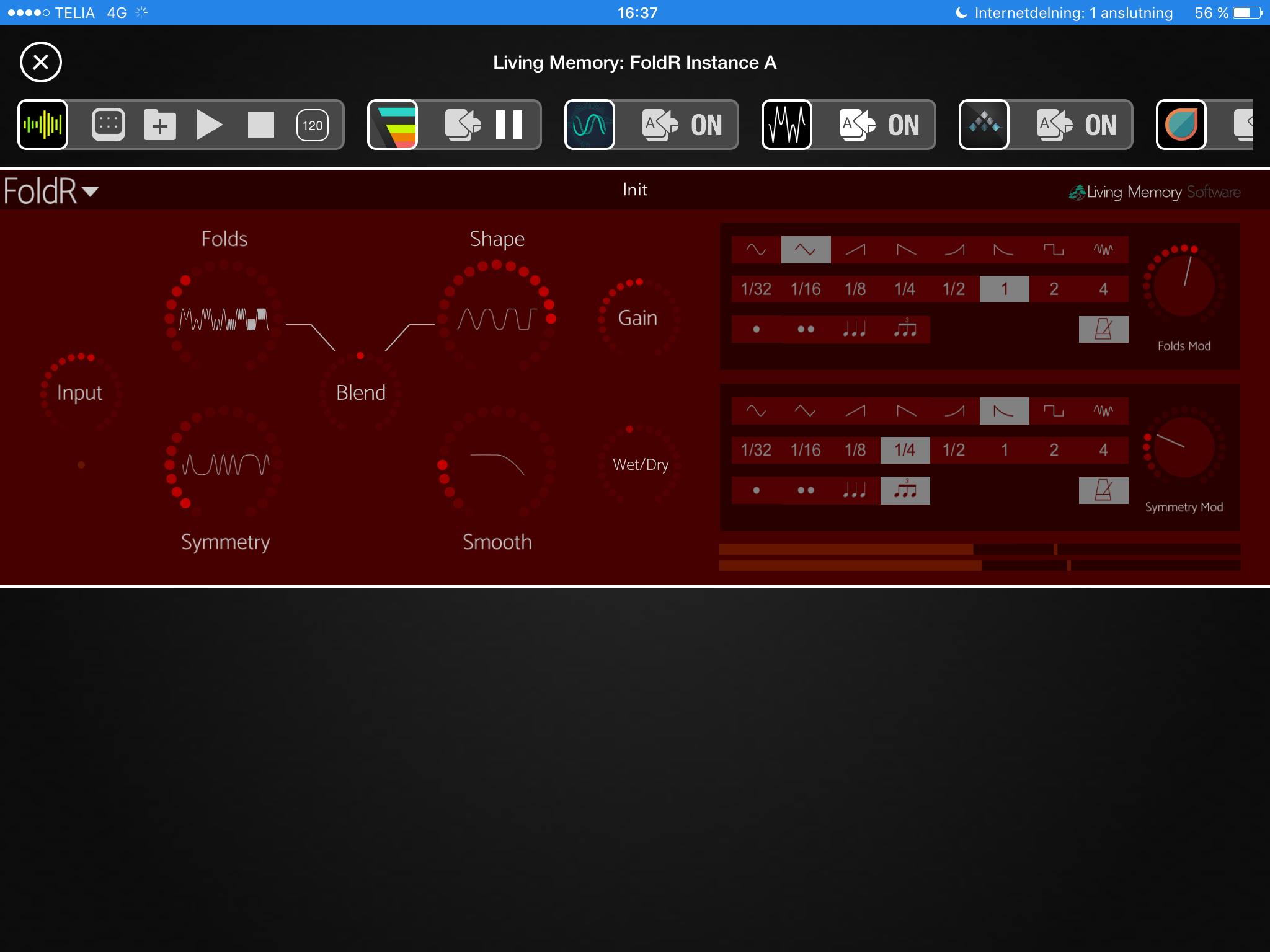
Task: Open the white waveform app icon
Action: [787, 125]
